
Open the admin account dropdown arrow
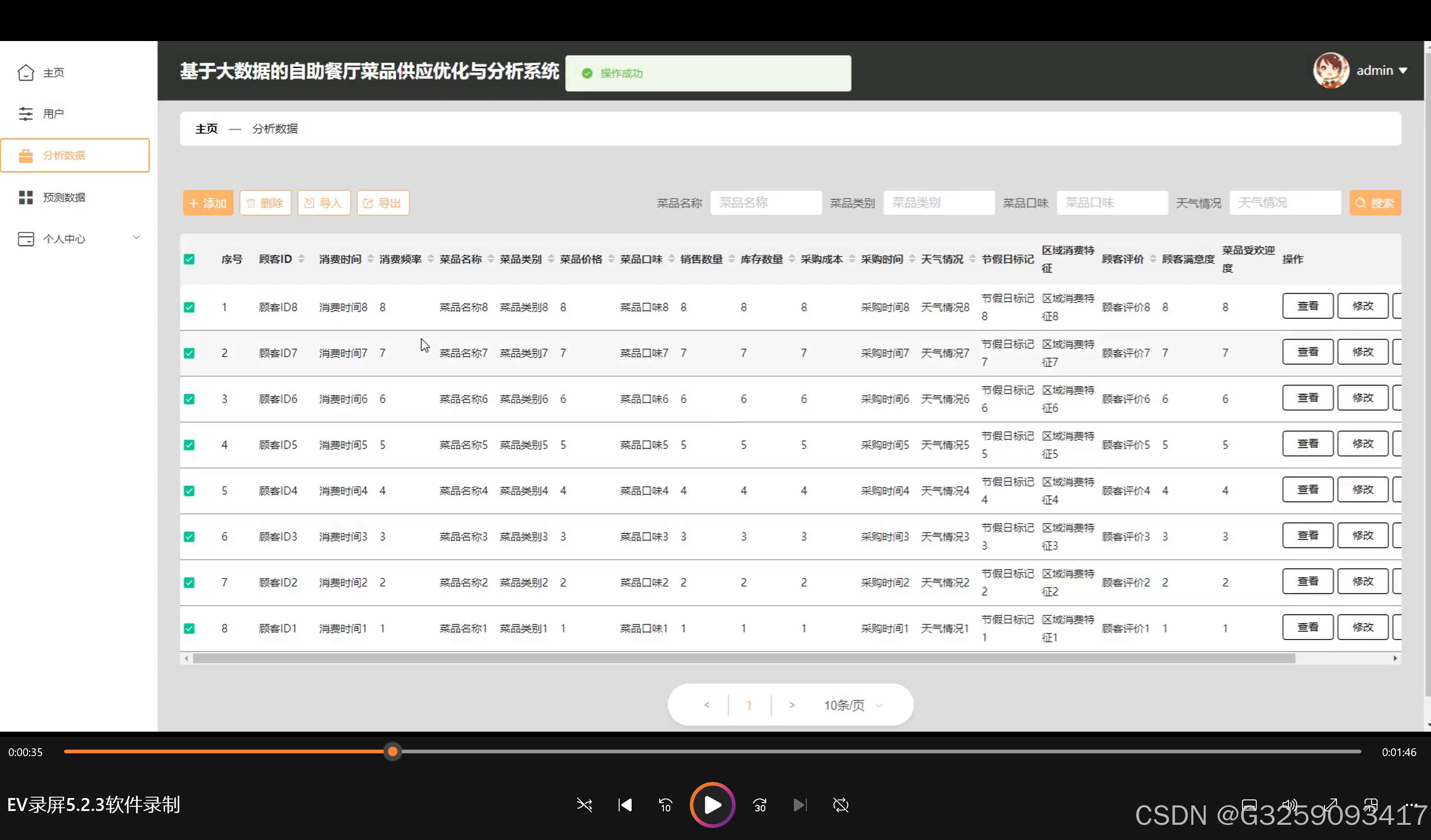coord(1402,71)
